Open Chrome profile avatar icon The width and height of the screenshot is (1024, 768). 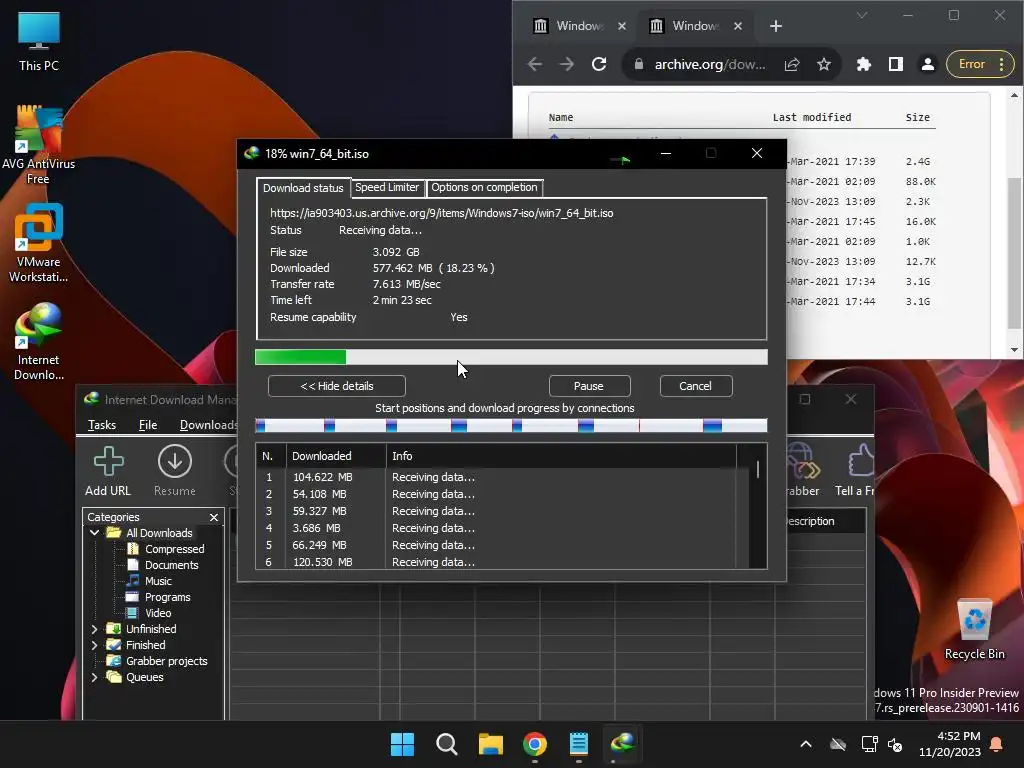click(927, 64)
